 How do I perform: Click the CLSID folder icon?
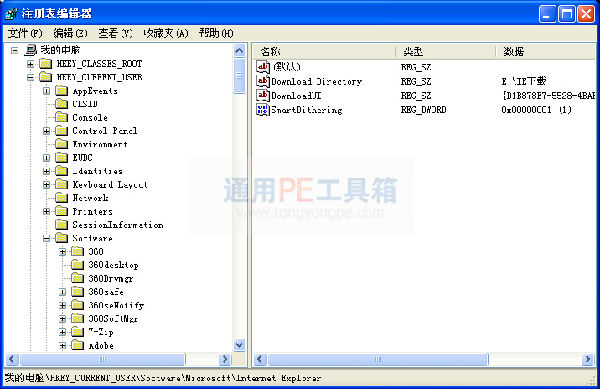[62, 104]
